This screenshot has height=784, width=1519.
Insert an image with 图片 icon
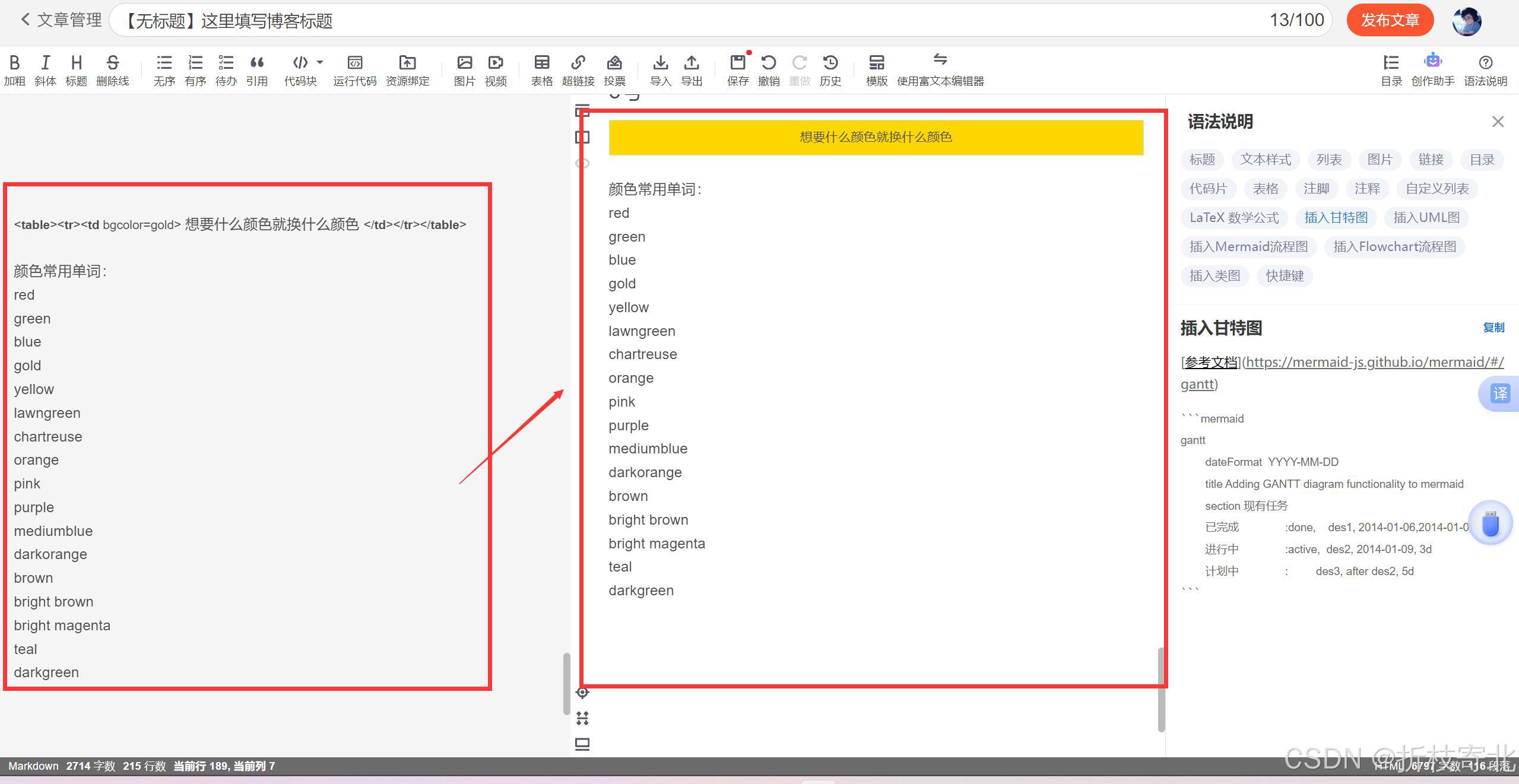pyautogui.click(x=464, y=63)
